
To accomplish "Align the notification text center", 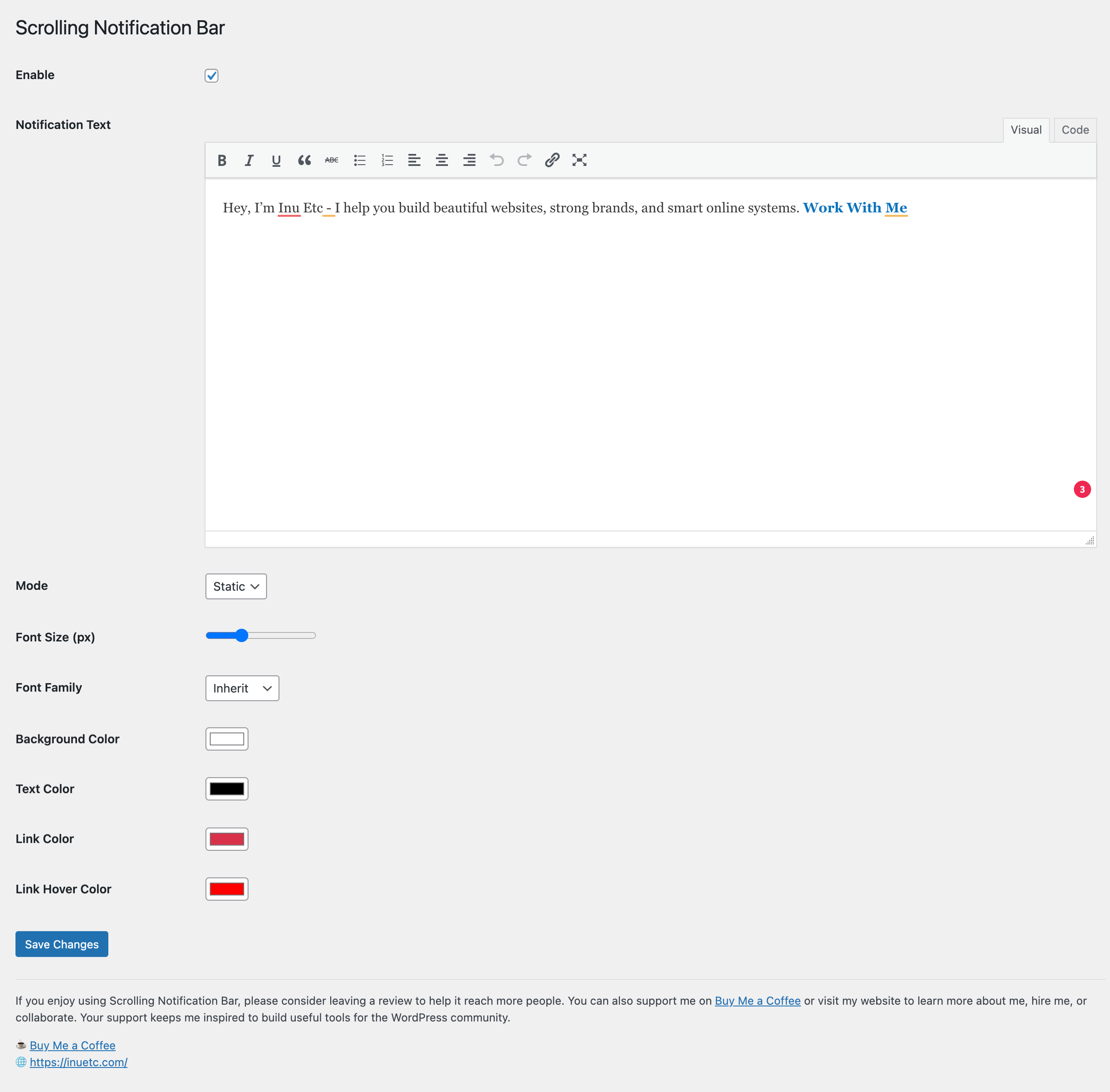I will (x=442, y=161).
